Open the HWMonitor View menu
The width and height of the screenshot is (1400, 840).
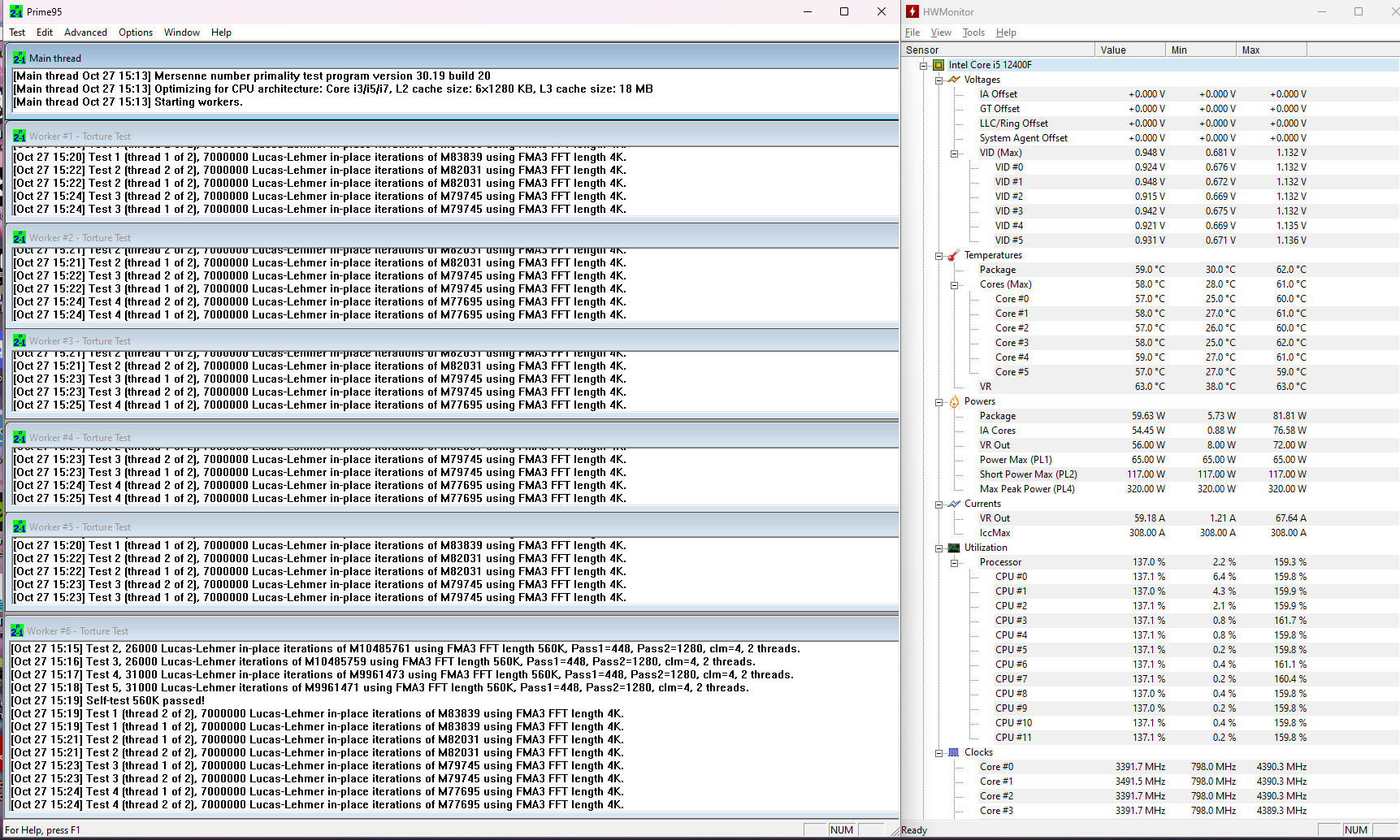941,32
